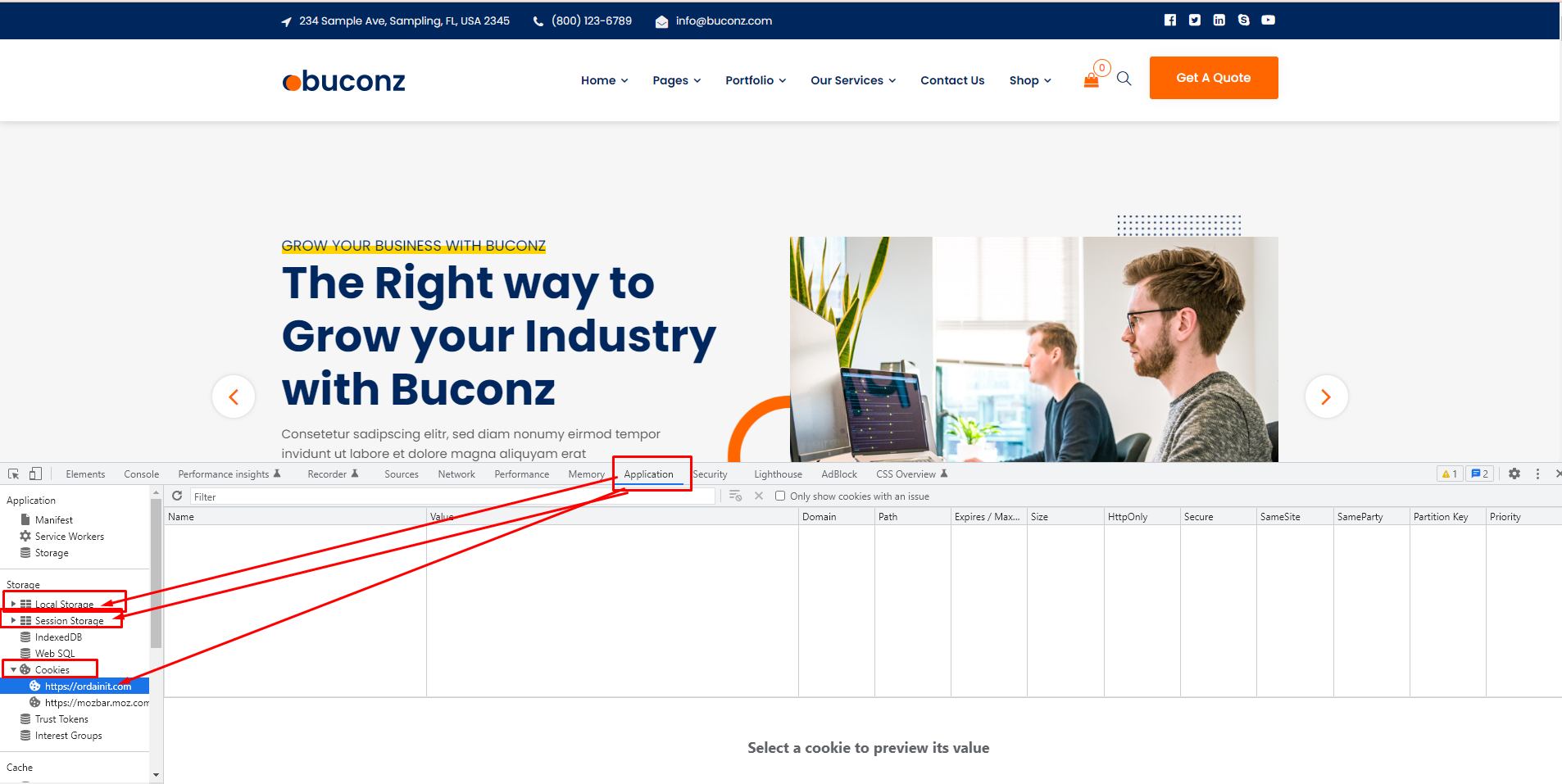1562x784 pixels.
Task: Click the Twitter icon in top bar
Action: [x=1194, y=20]
